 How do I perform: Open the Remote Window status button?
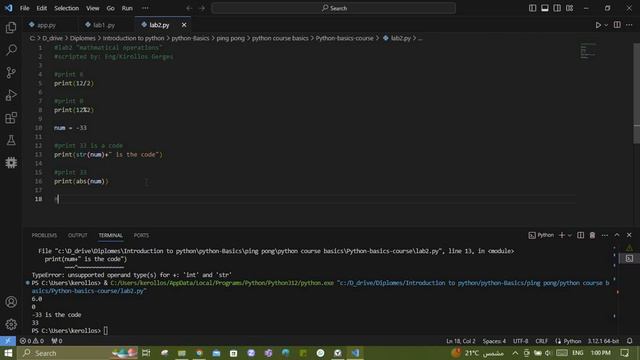(8, 341)
